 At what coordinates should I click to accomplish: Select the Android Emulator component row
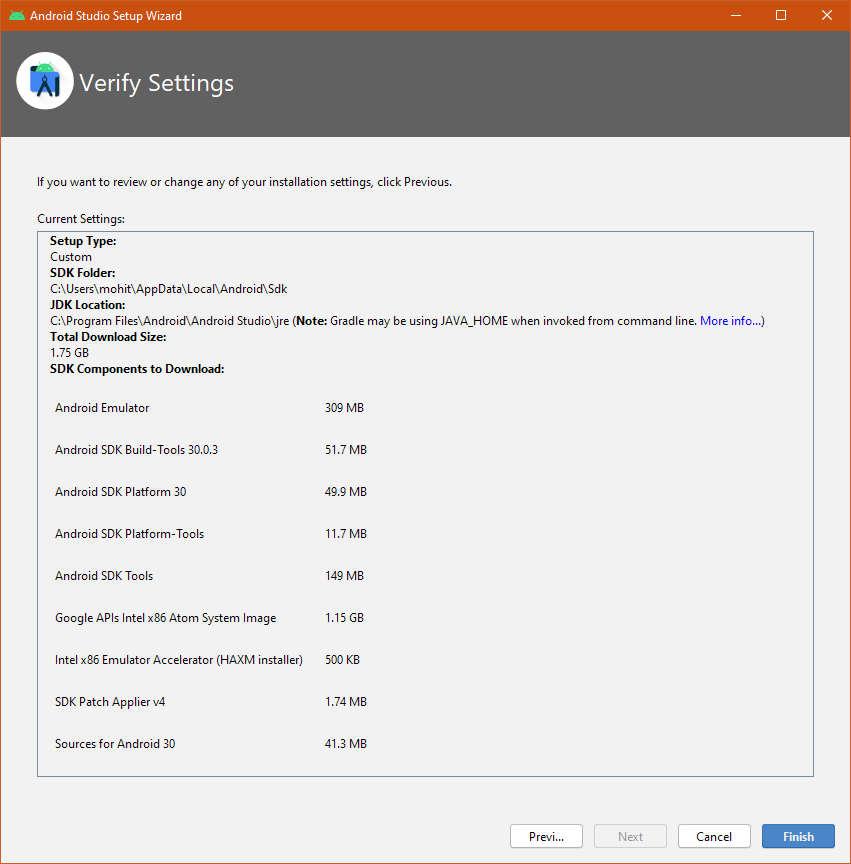[102, 408]
